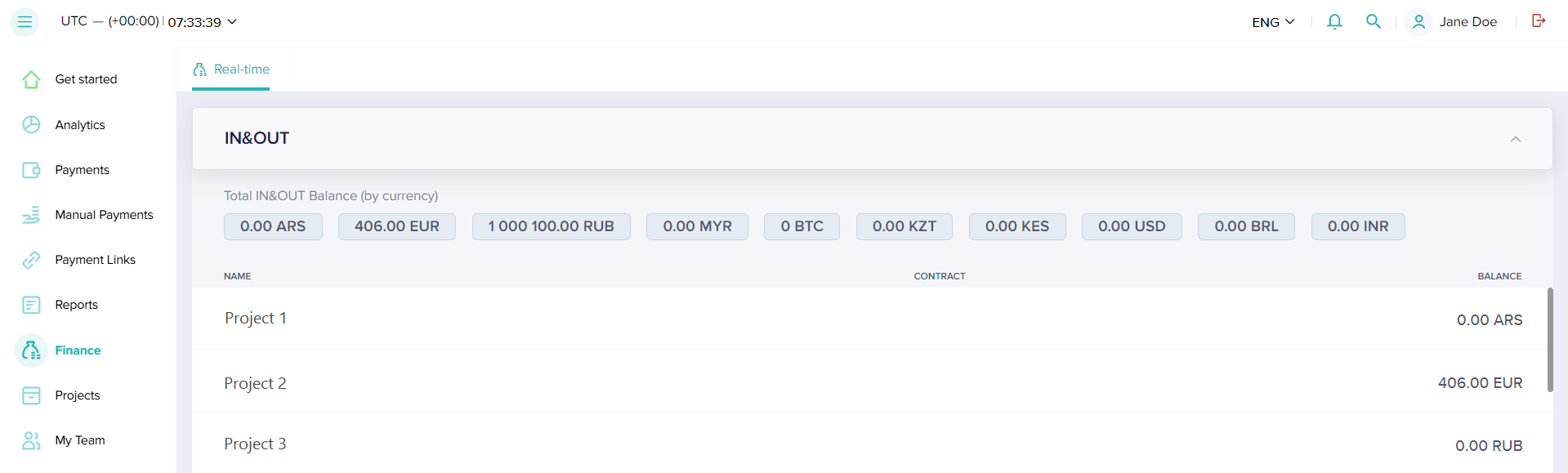Screen dimensions: 1568x473
Task: Click the search magnifier icon
Action: (x=1374, y=22)
